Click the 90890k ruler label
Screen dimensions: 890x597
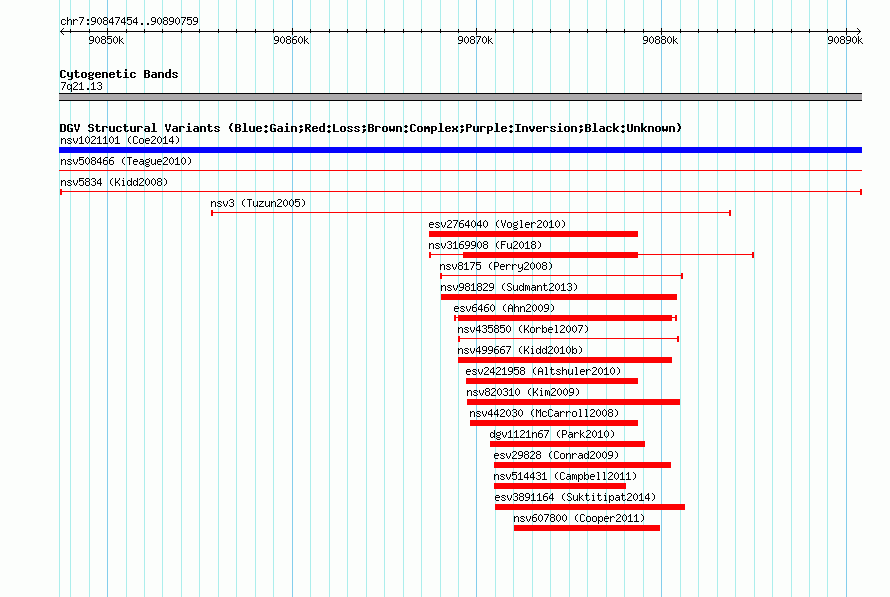point(845,40)
